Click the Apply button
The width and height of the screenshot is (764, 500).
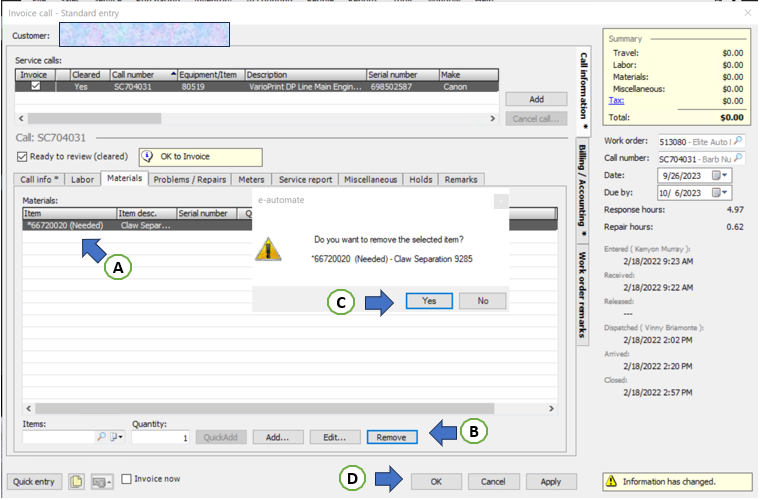[551, 481]
